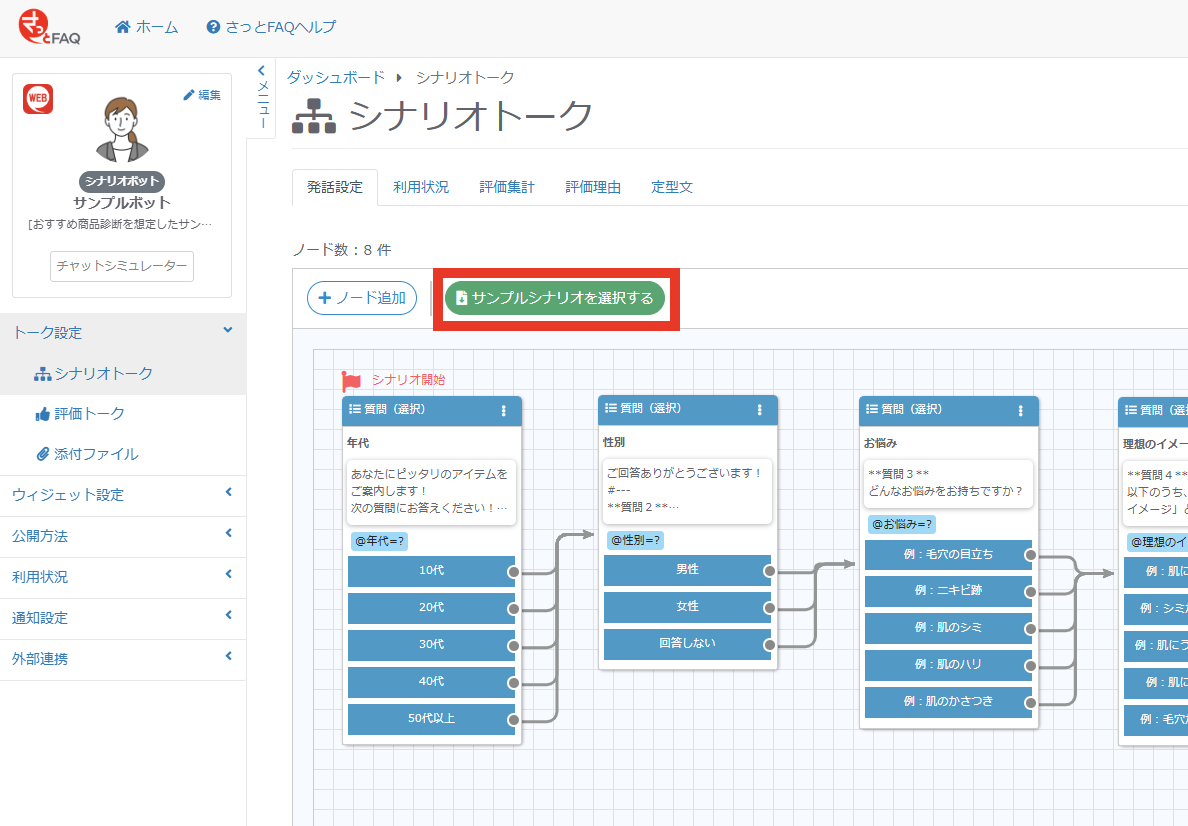Image resolution: width=1188 pixels, height=826 pixels.
Task: Click the @性別=? variable tag
Action: [636, 540]
